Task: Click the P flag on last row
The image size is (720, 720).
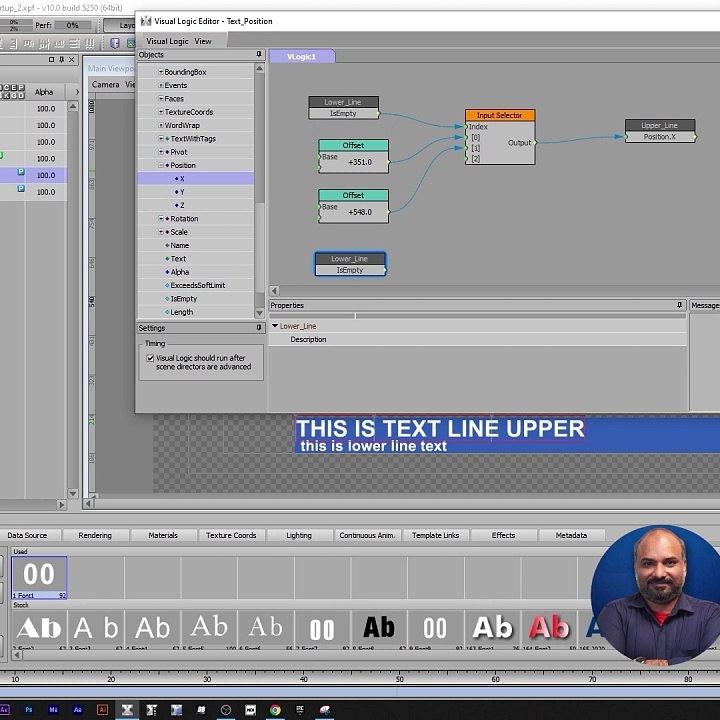Action: click(x=21, y=188)
